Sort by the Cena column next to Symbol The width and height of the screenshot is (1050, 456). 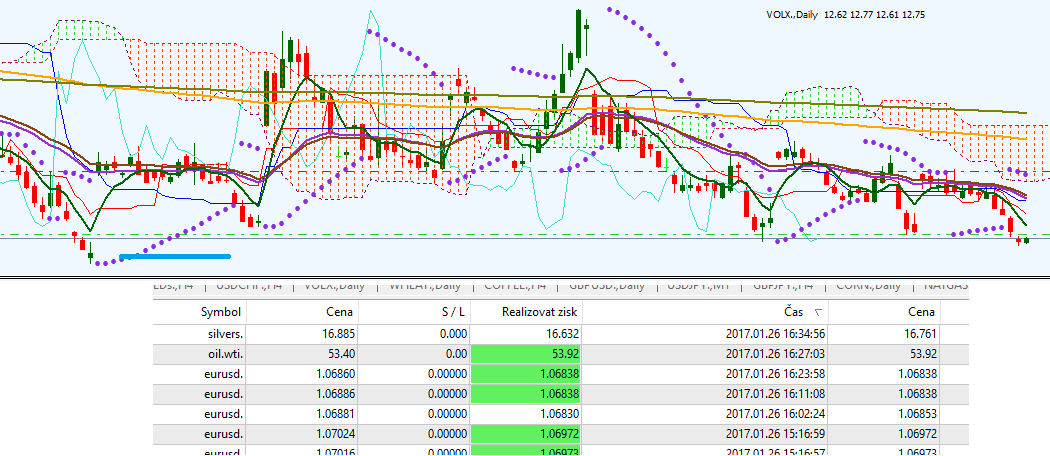click(303, 312)
